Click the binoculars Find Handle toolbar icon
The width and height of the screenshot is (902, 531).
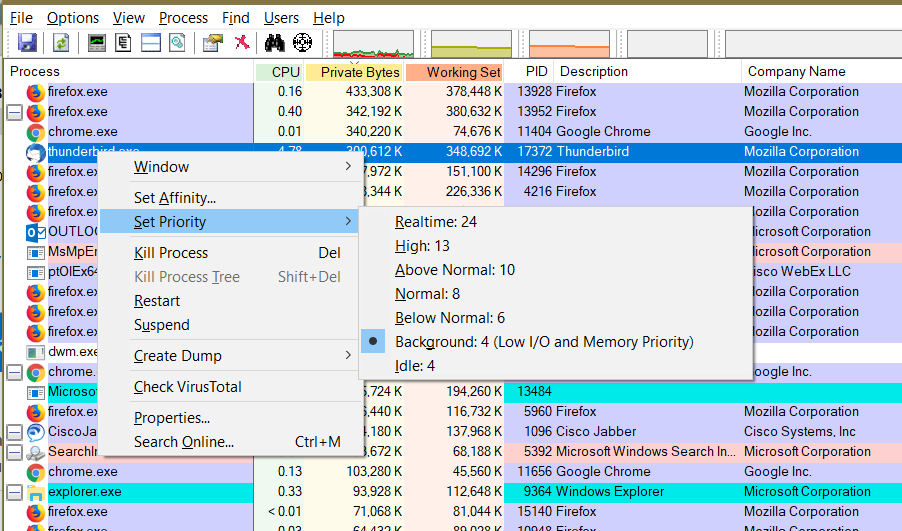click(x=274, y=43)
